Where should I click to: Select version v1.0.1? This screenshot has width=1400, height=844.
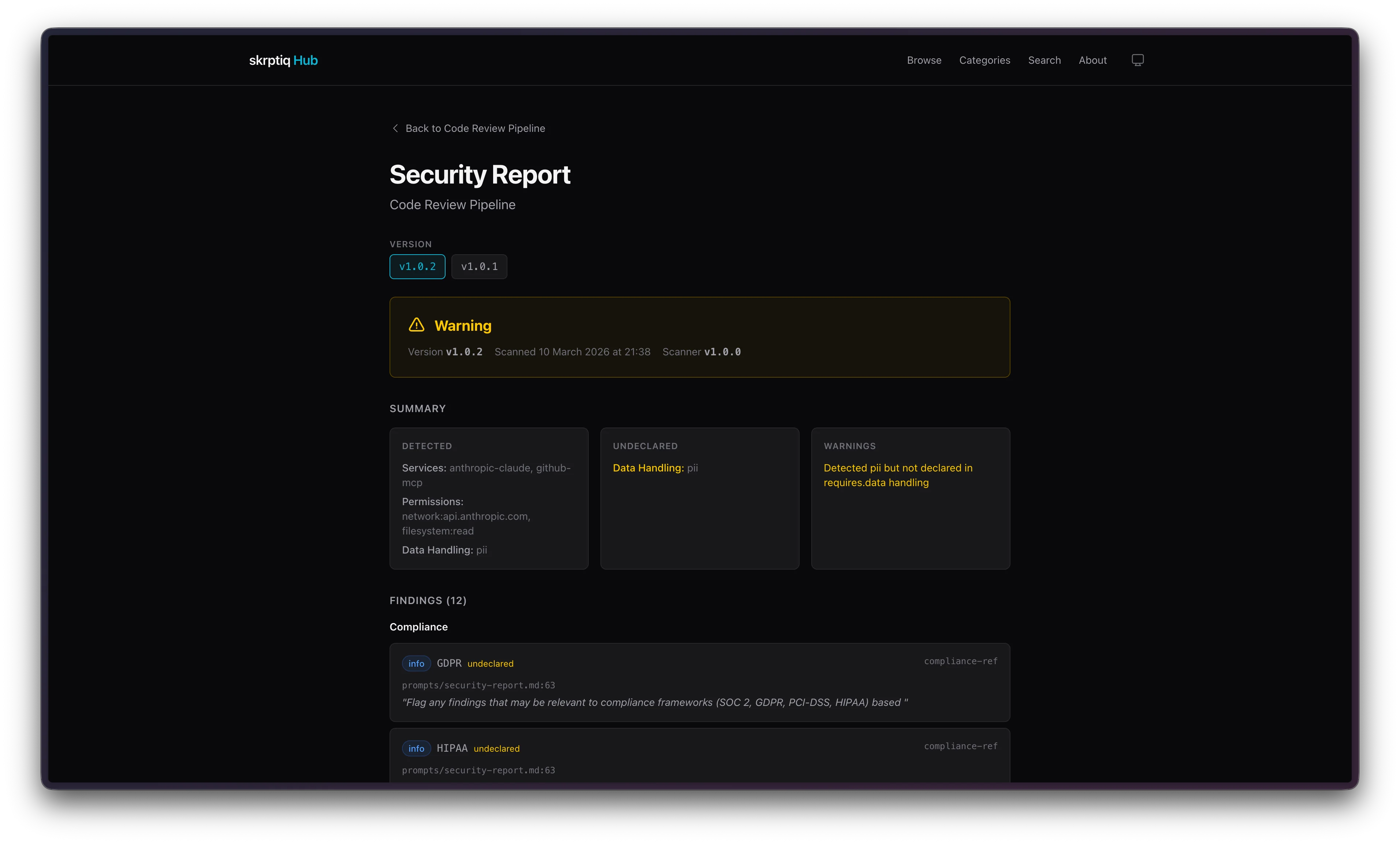tap(479, 267)
